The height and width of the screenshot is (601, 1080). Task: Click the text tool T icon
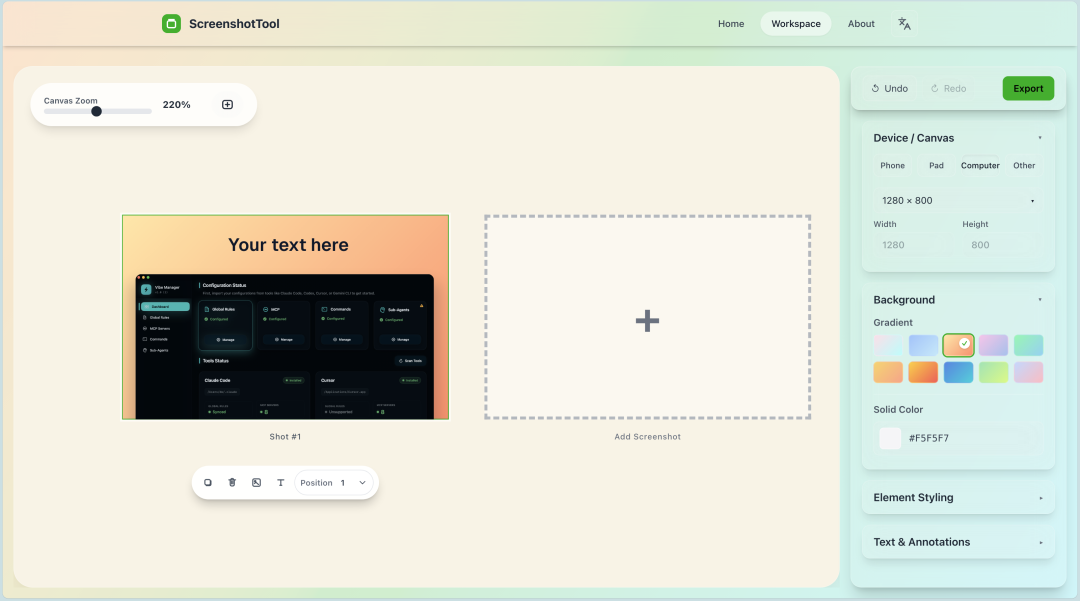point(280,483)
